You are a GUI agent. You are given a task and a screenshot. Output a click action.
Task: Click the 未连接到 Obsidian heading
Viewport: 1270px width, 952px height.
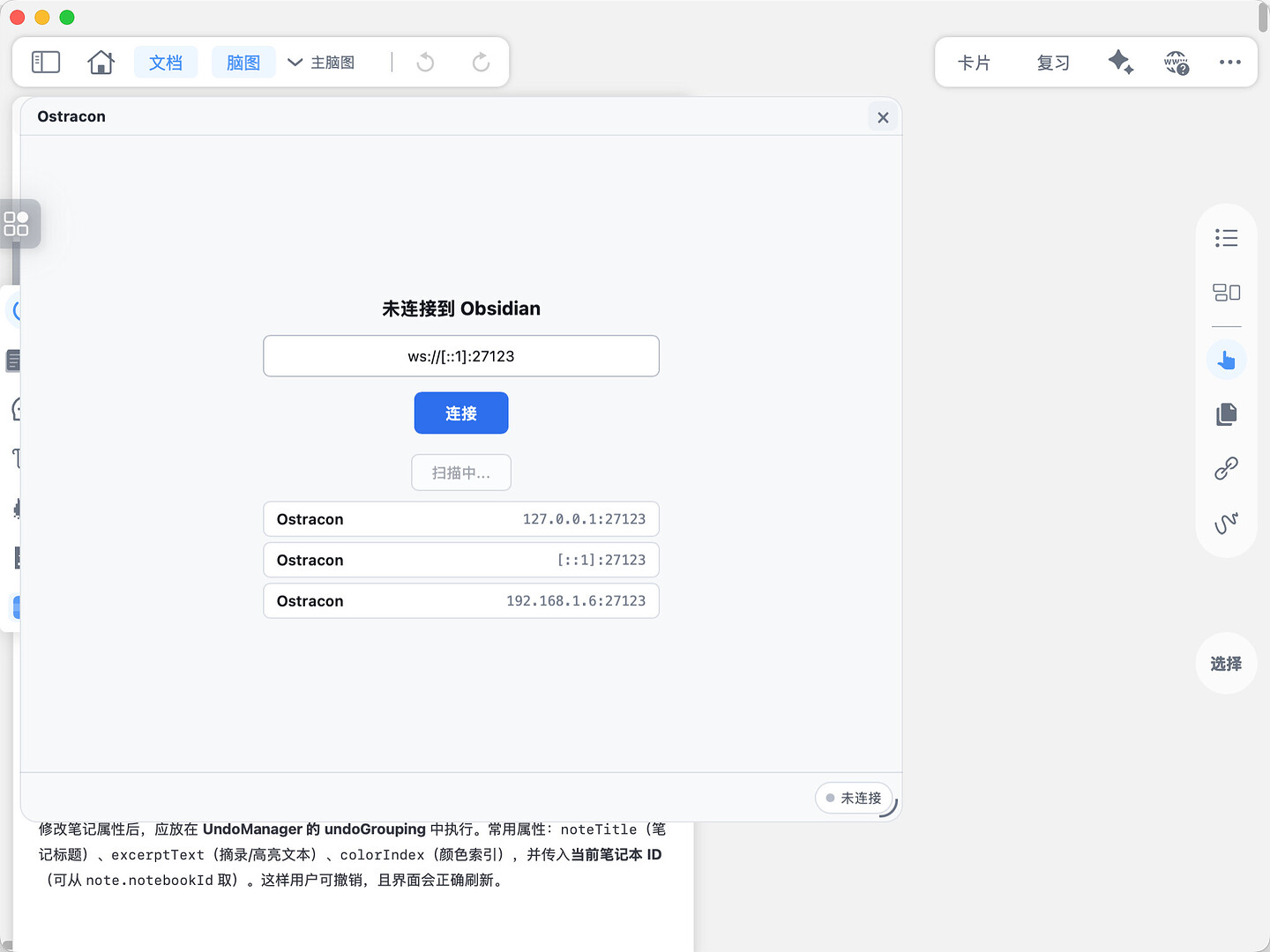pos(461,309)
